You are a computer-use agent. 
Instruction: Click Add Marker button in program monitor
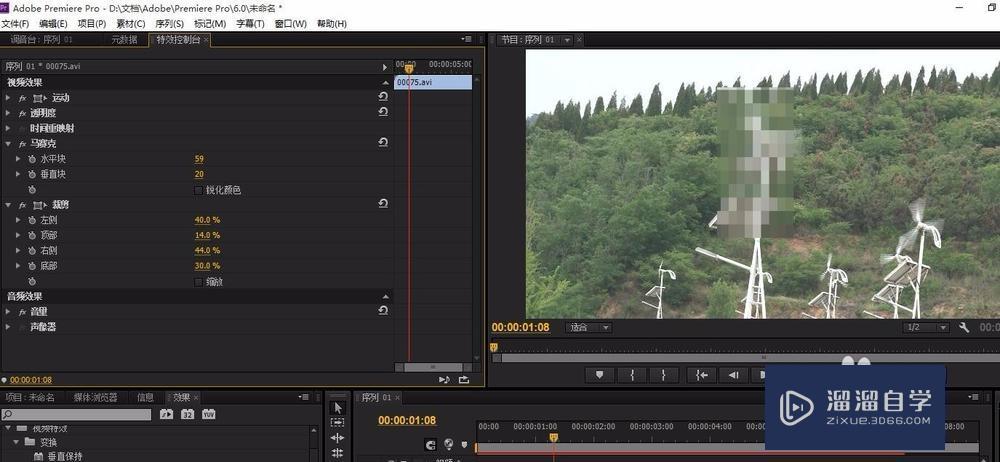pyautogui.click(x=599, y=375)
